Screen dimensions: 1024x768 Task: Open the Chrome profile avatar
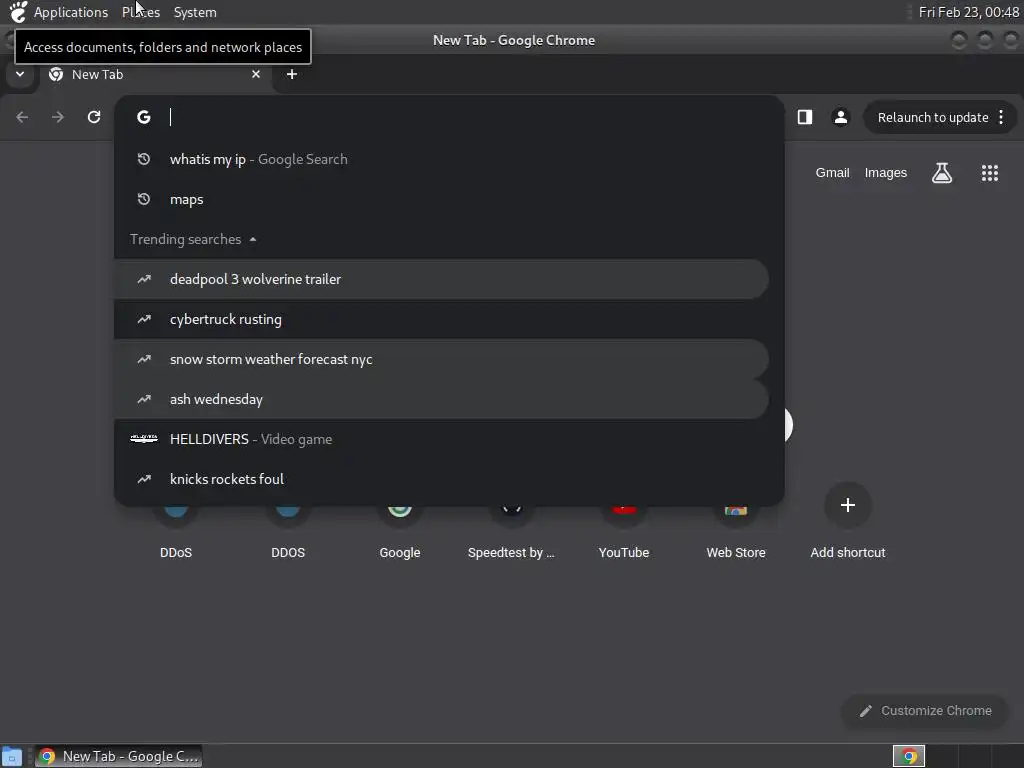tap(840, 117)
